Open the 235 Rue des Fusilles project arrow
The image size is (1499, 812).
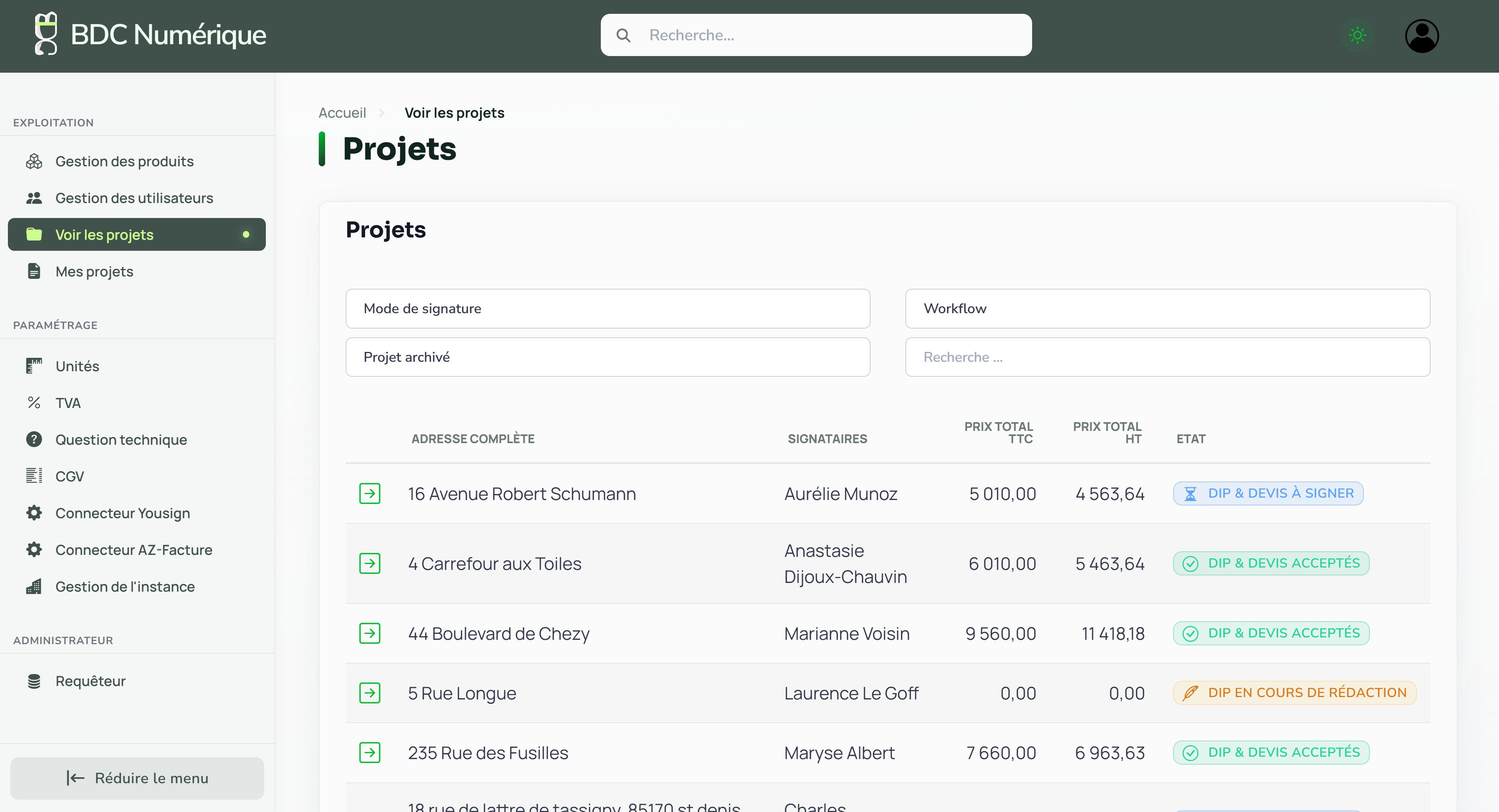point(369,753)
